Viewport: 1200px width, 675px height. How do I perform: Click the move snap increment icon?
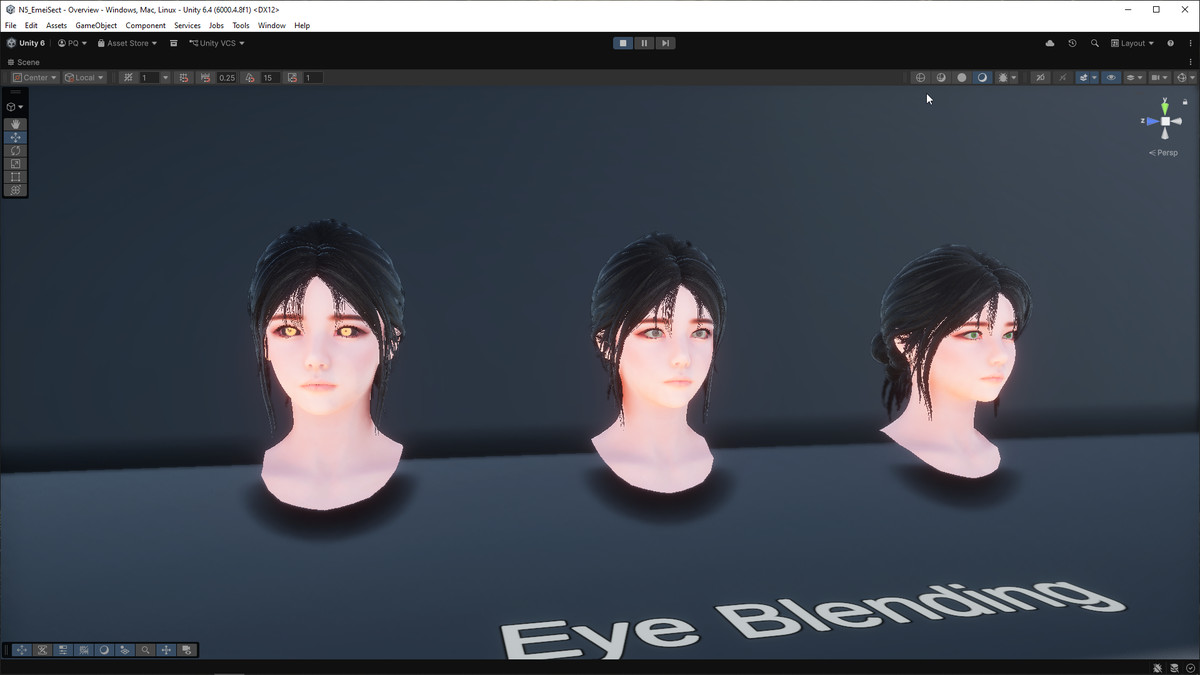pos(205,77)
